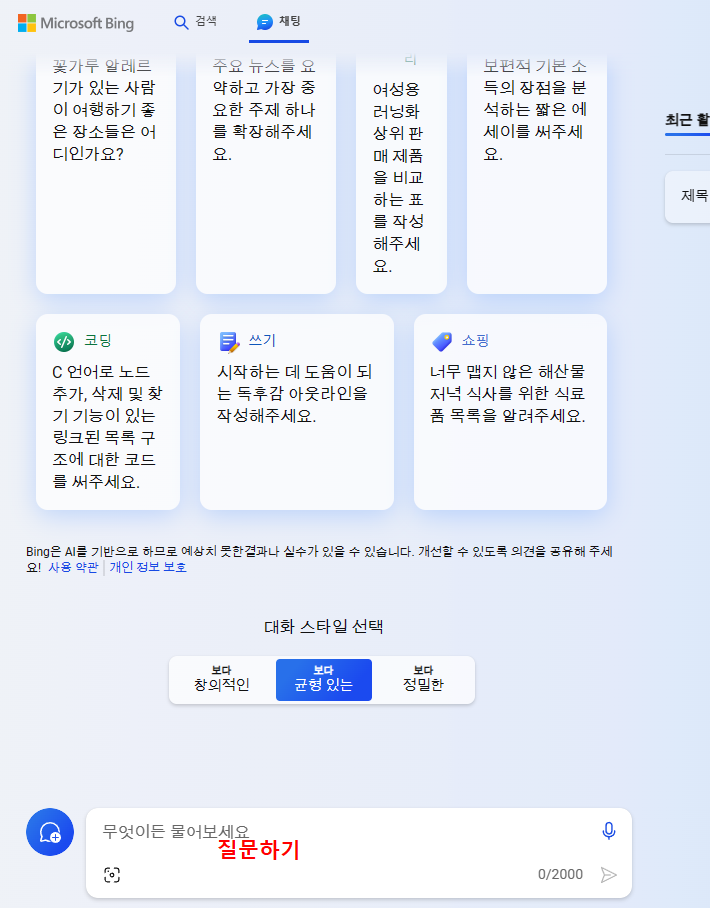710x908 pixels.
Task: Start a new topic with the round blue button
Action: click(50, 832)
